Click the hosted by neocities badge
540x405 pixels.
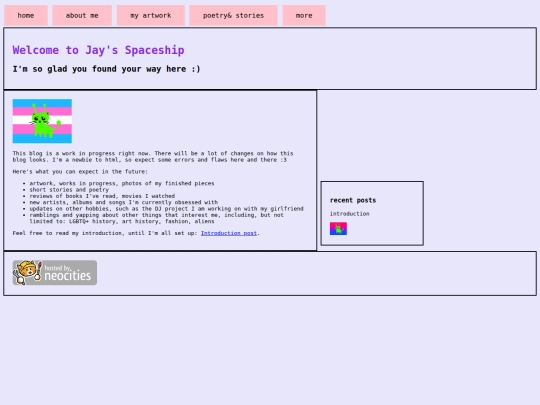(55, 273)
